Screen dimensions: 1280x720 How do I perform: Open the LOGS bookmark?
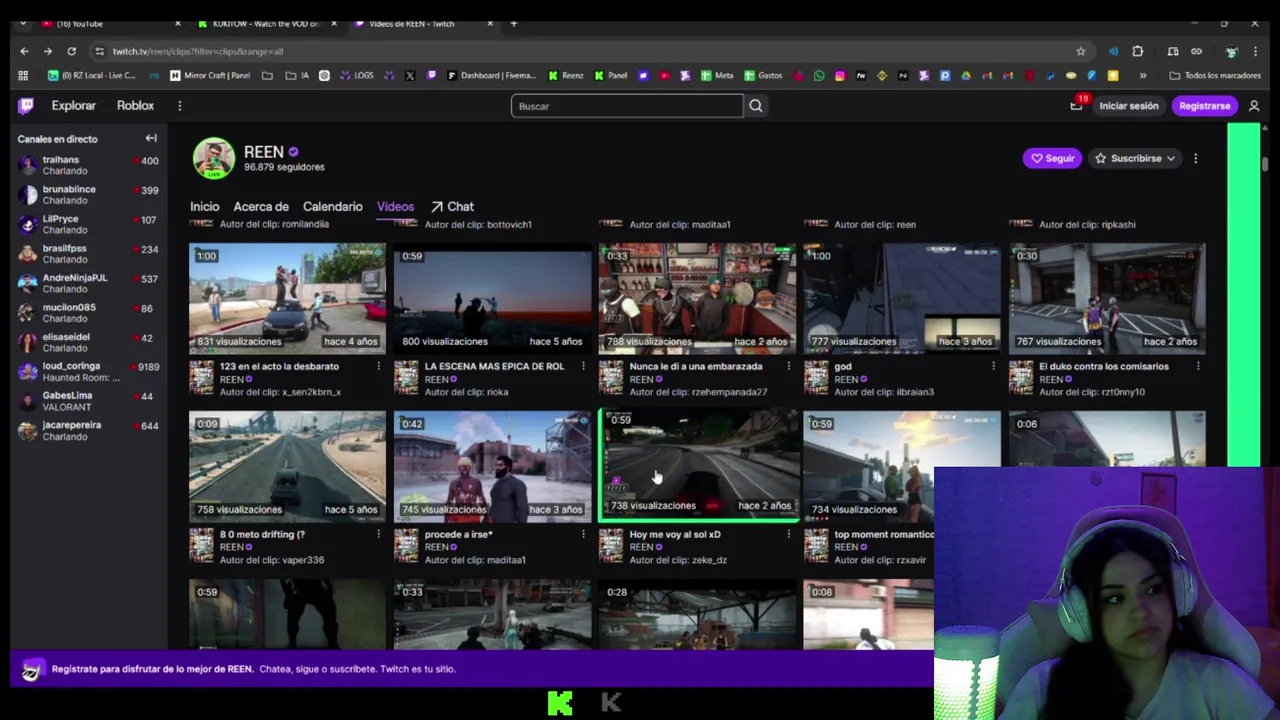pyautogui.click(x=357, y=75)
